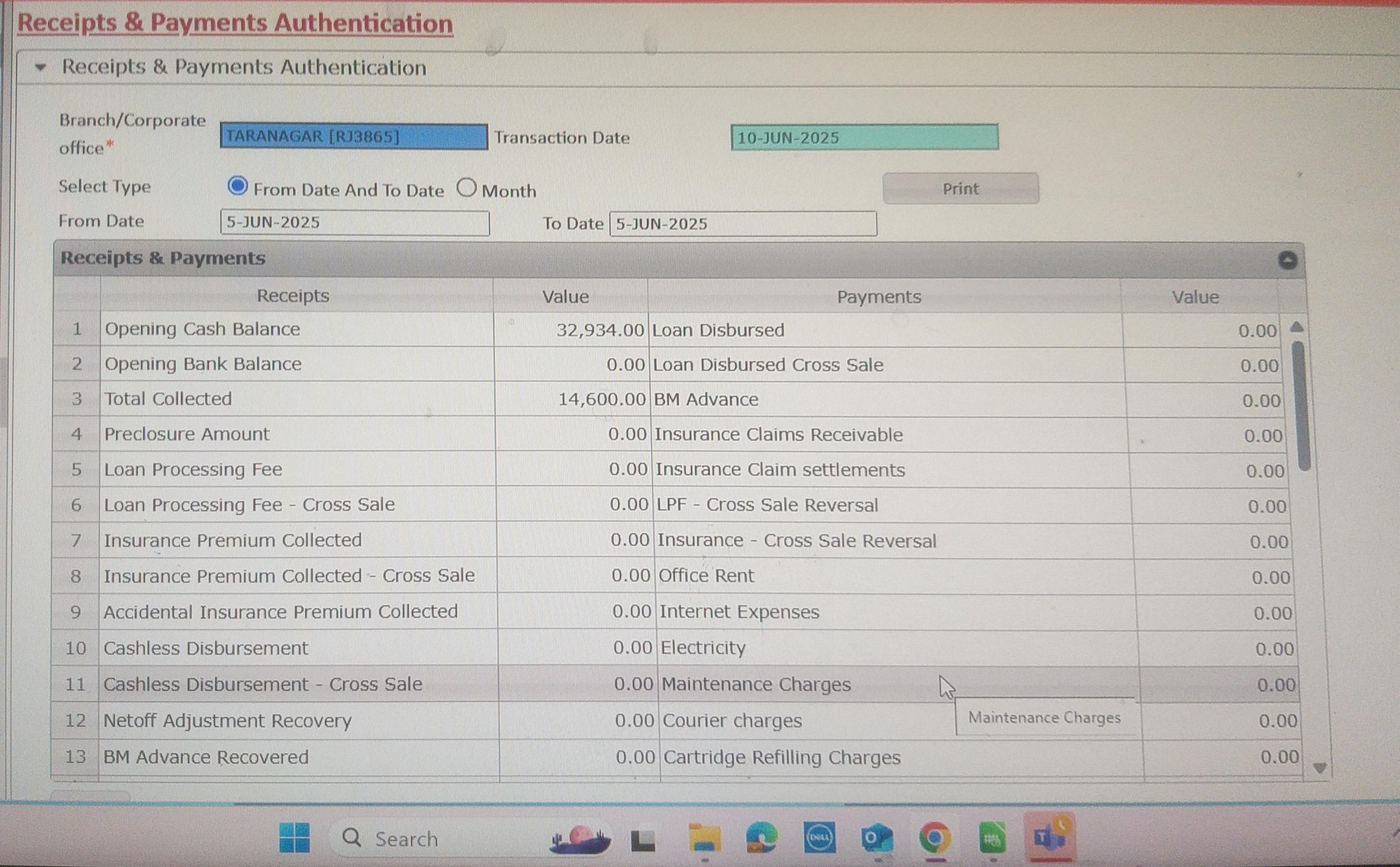The image size is (1400, 867).
Task: Open LibreOffice Calc from the taskbar
Action: pos(992,838)
